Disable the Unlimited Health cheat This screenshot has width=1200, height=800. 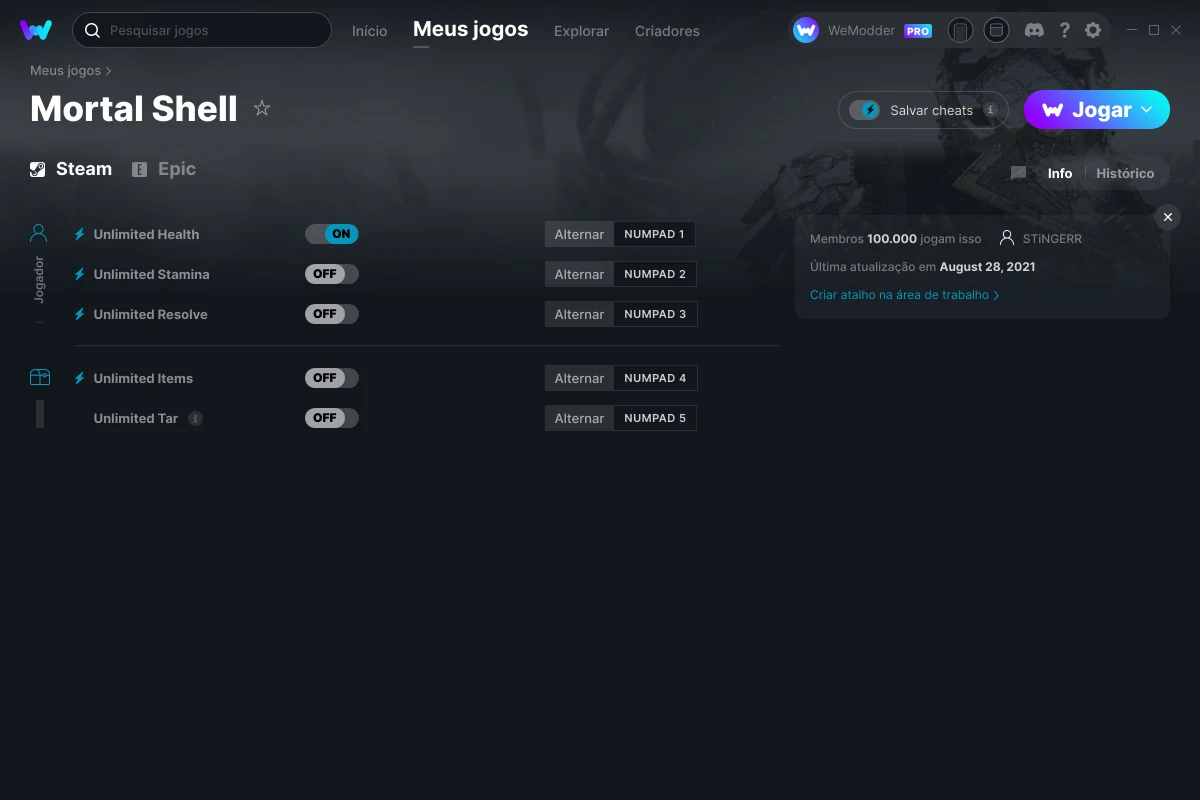tap(331, 233)
